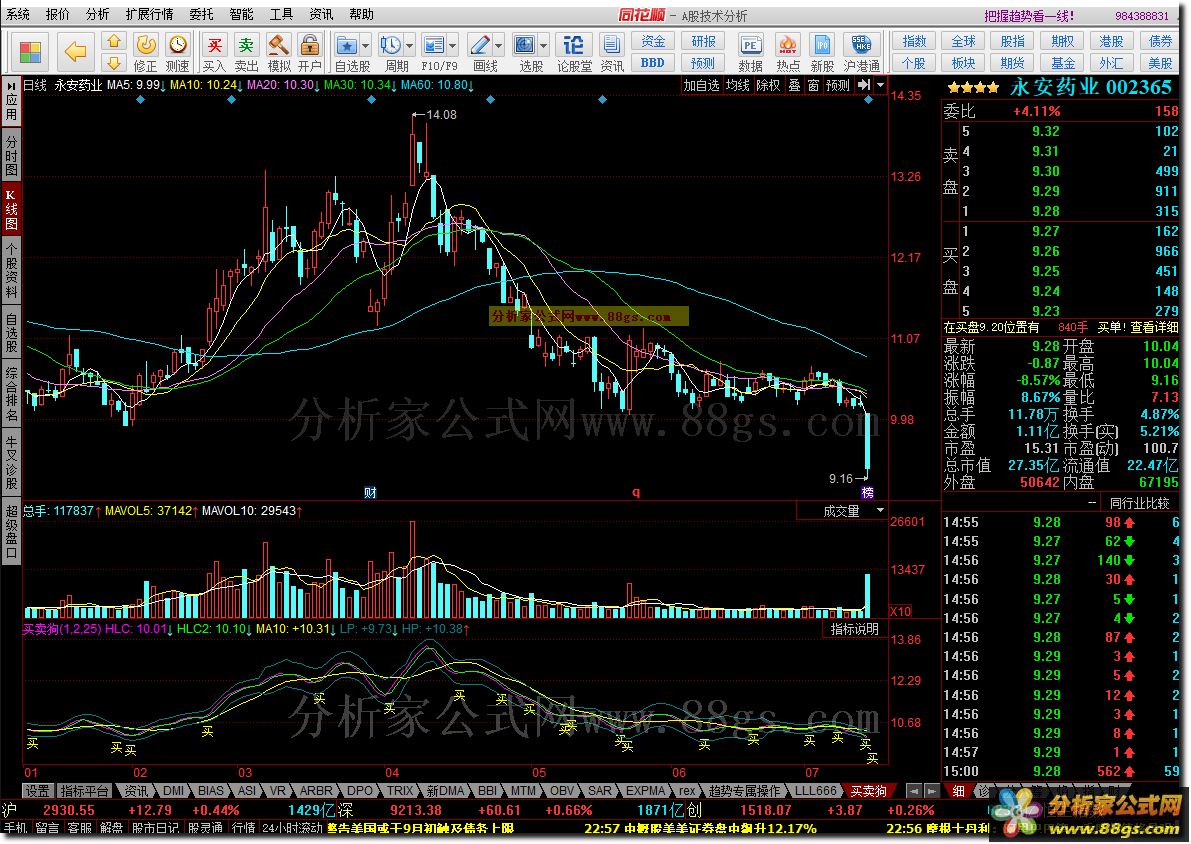Open the 模拟 gavel simulation icon
Screen dimensions: 1191x844
coord(278,52)
